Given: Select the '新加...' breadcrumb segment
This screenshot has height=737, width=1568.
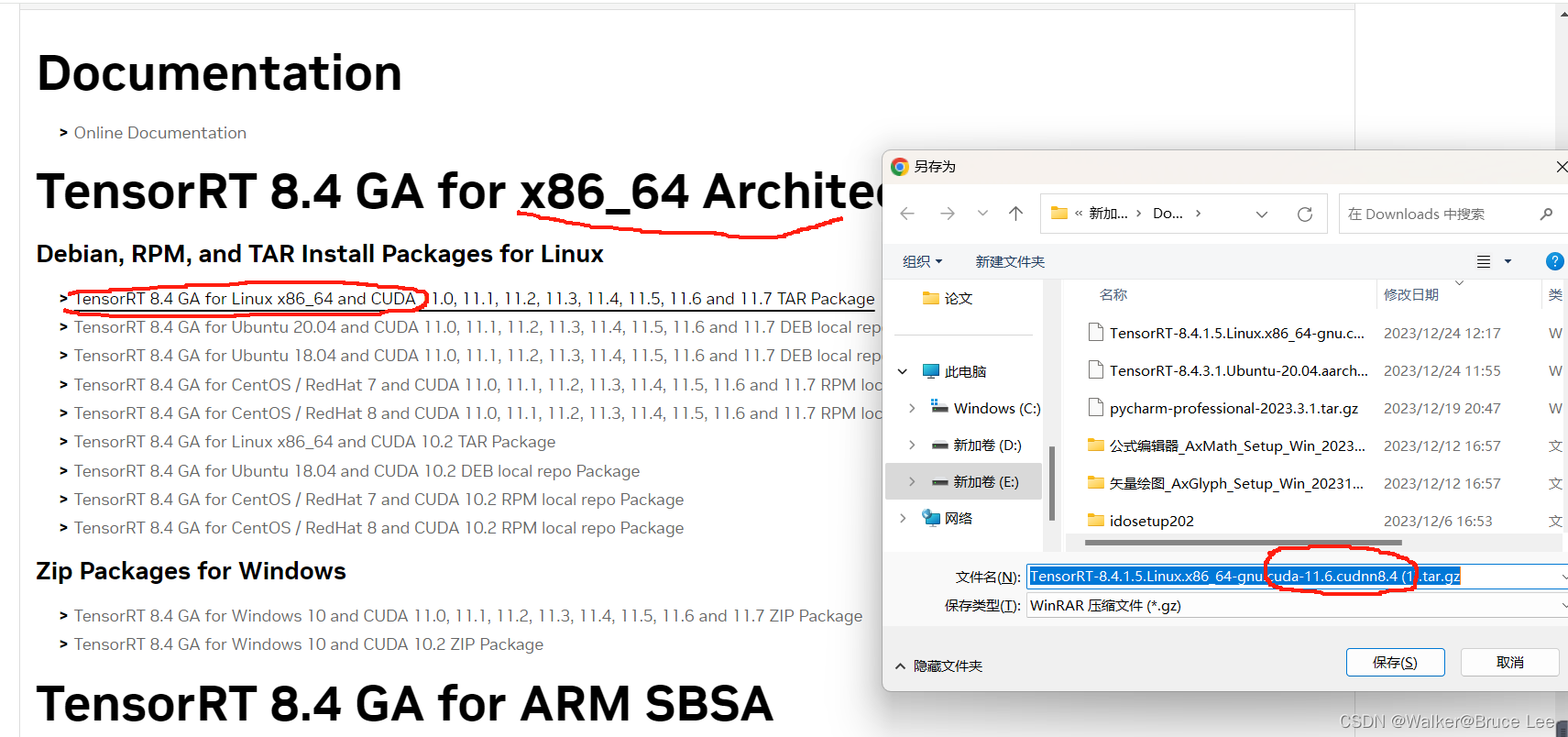Looking at the screenshot, I should pyautogui.click(x=1108, y=214).
